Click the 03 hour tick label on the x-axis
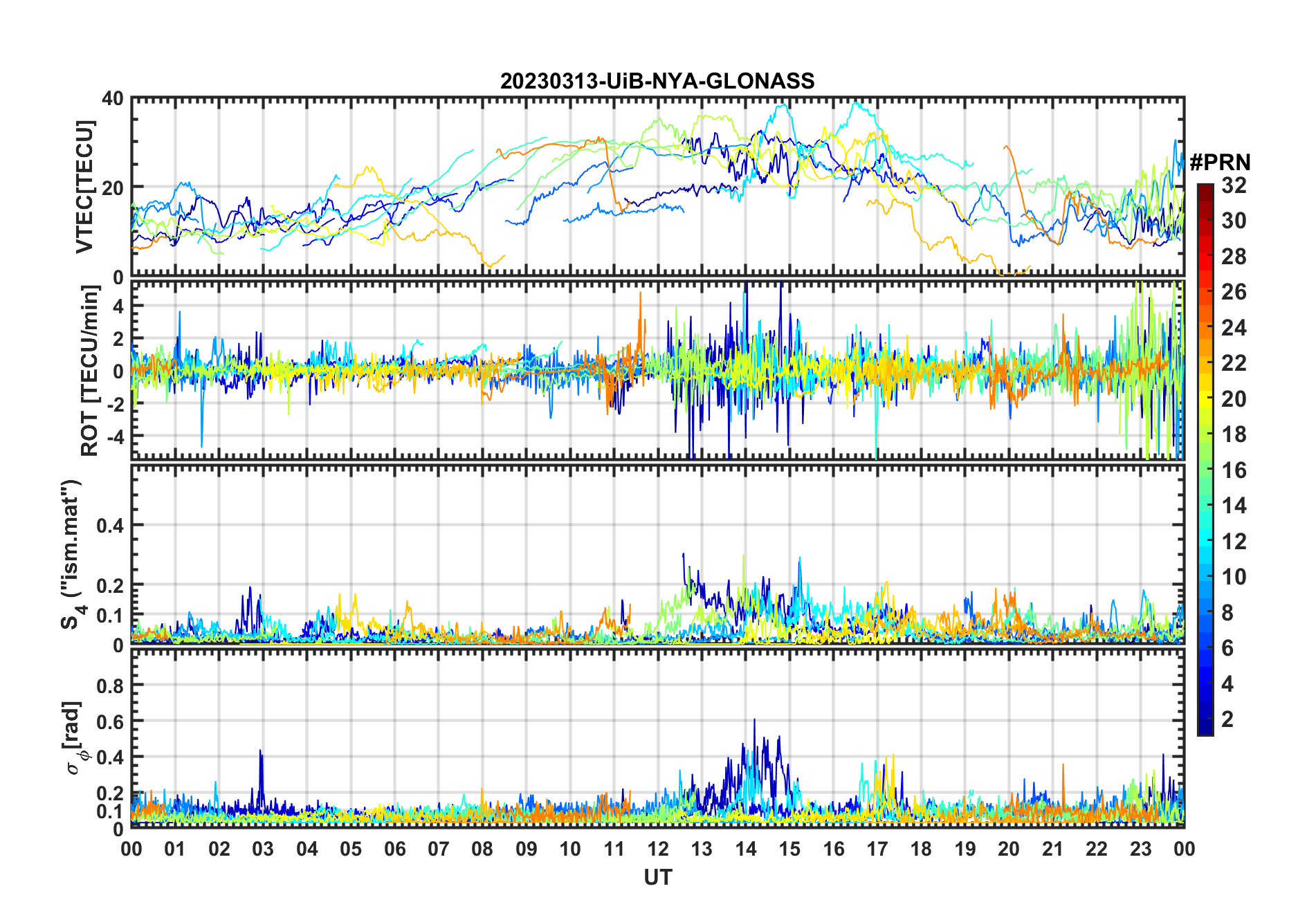Screen dimensions: 1316x920 coord(263,849)
